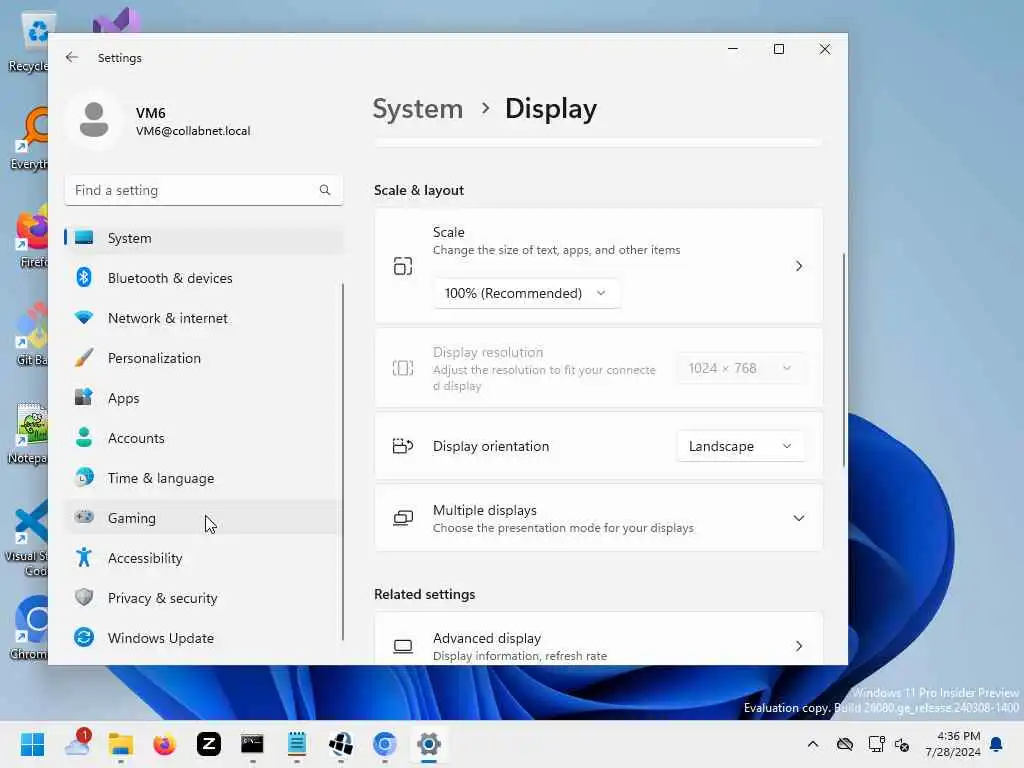Viewport: 1024px width, 768px height.
Task: Open the 1024 × 768 resolution dropdown
Action: pos(740,368)
